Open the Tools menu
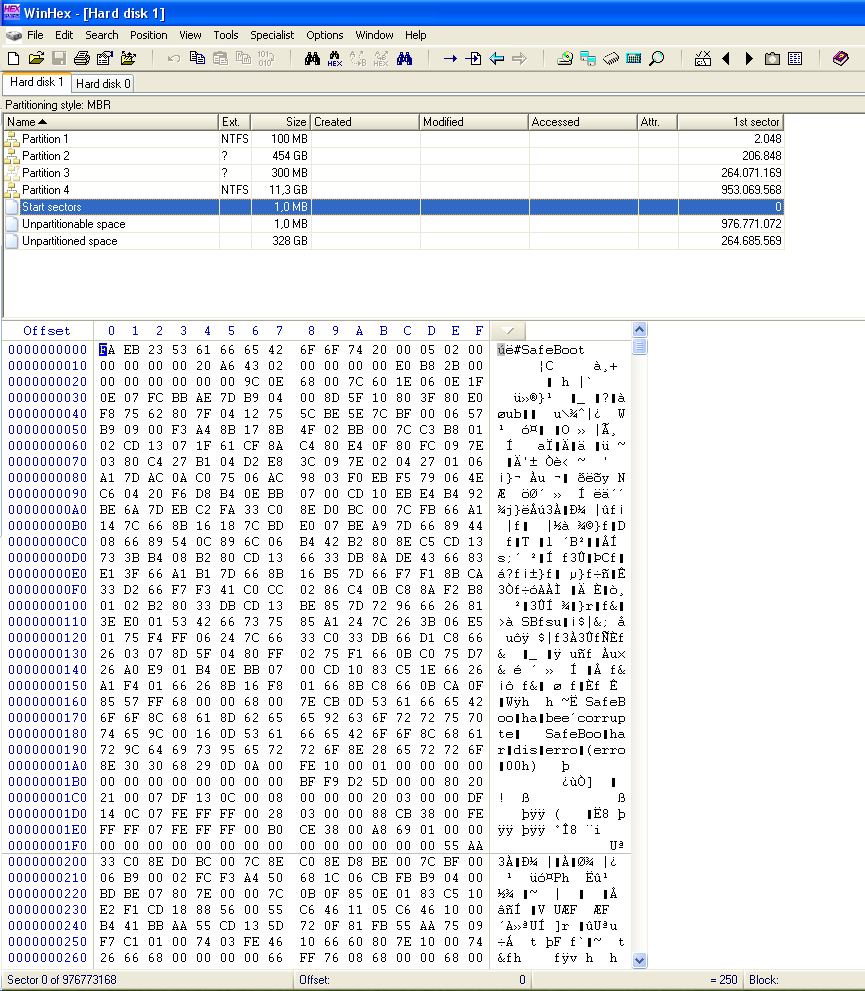This screenshot has height=991, width=865. click(x=226, y=35)
